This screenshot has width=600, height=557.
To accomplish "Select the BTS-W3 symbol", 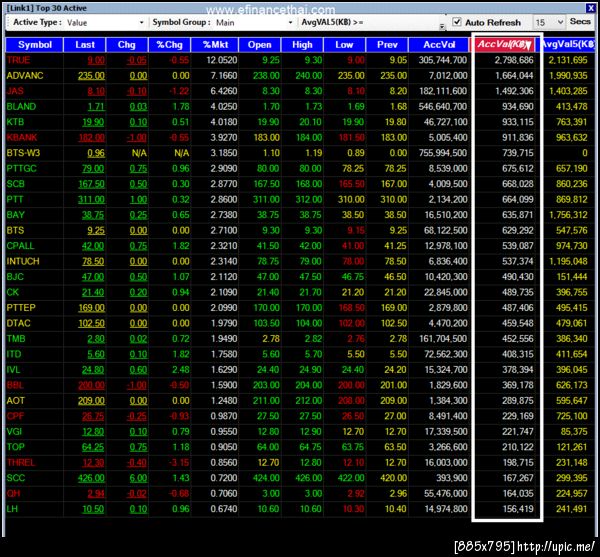I will tap(23, 153).
